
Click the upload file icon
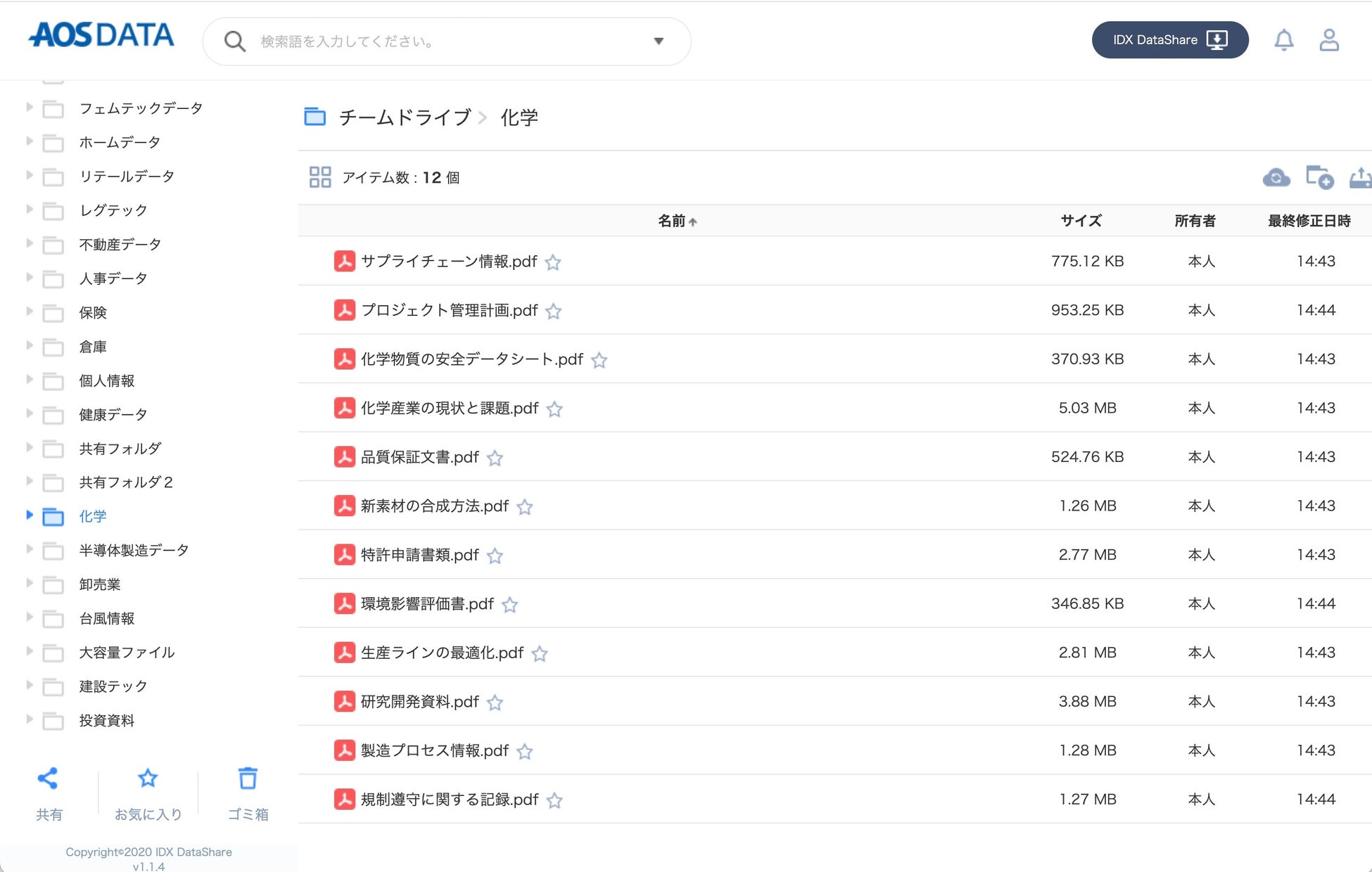1360,177
